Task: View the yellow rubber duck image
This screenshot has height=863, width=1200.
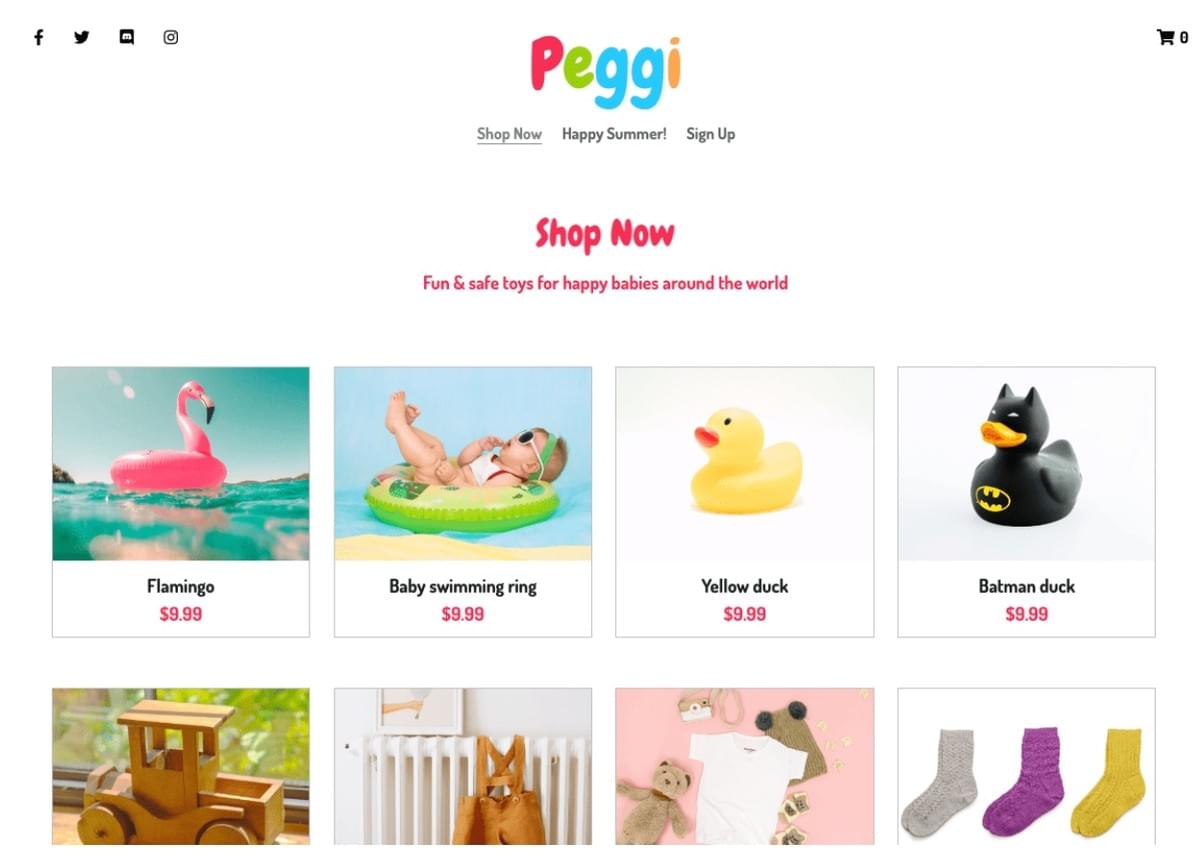Action: click(x=745, y=464)
